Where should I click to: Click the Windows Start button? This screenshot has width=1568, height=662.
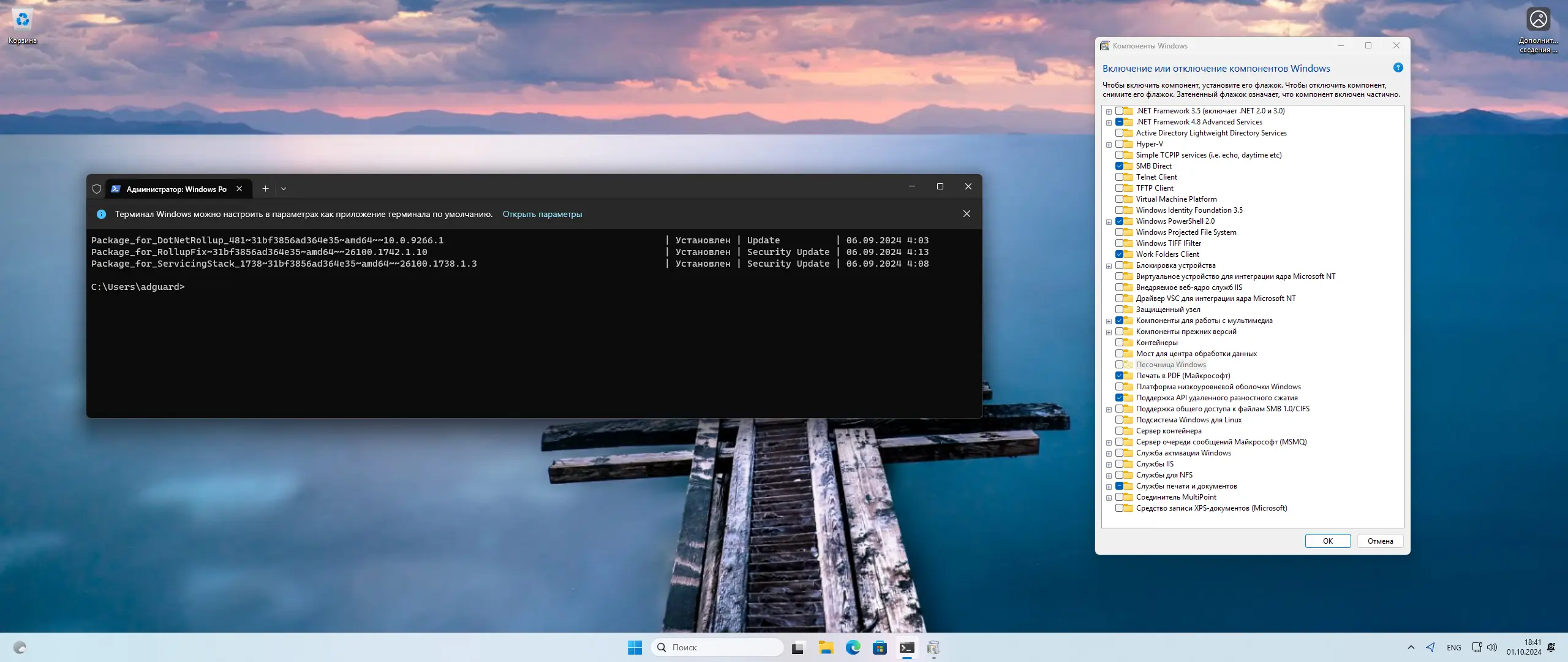point(635,647)
